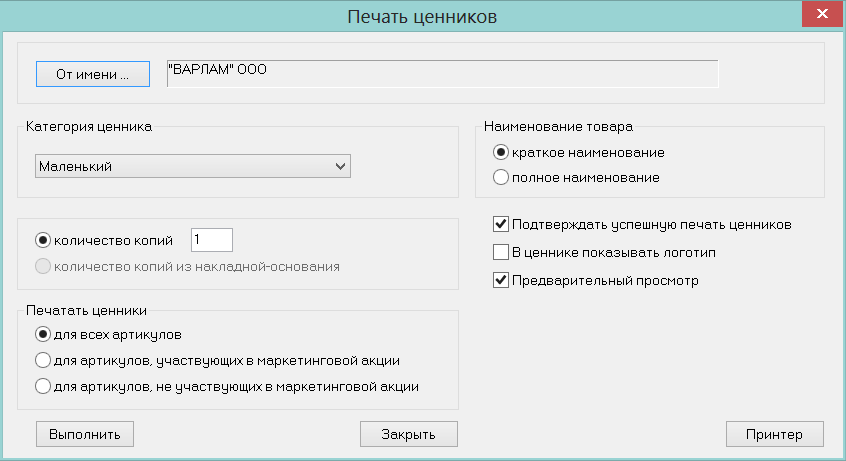Image resolution: width=846 pixels, height=461 pixels.
Task: Choose "для артикулов, участвующих в маркетинговой акции"
Action: click(43, 360)
